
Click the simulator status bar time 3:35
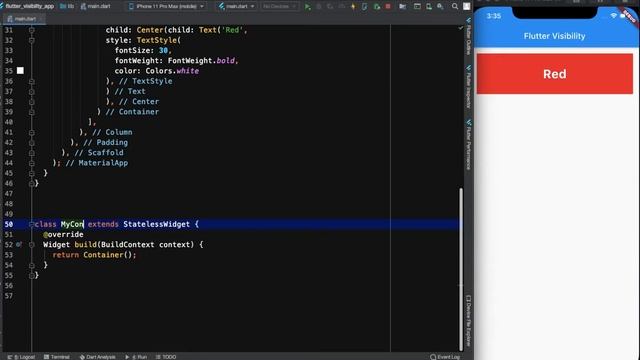pyautogui.click(x=493, y=16)
